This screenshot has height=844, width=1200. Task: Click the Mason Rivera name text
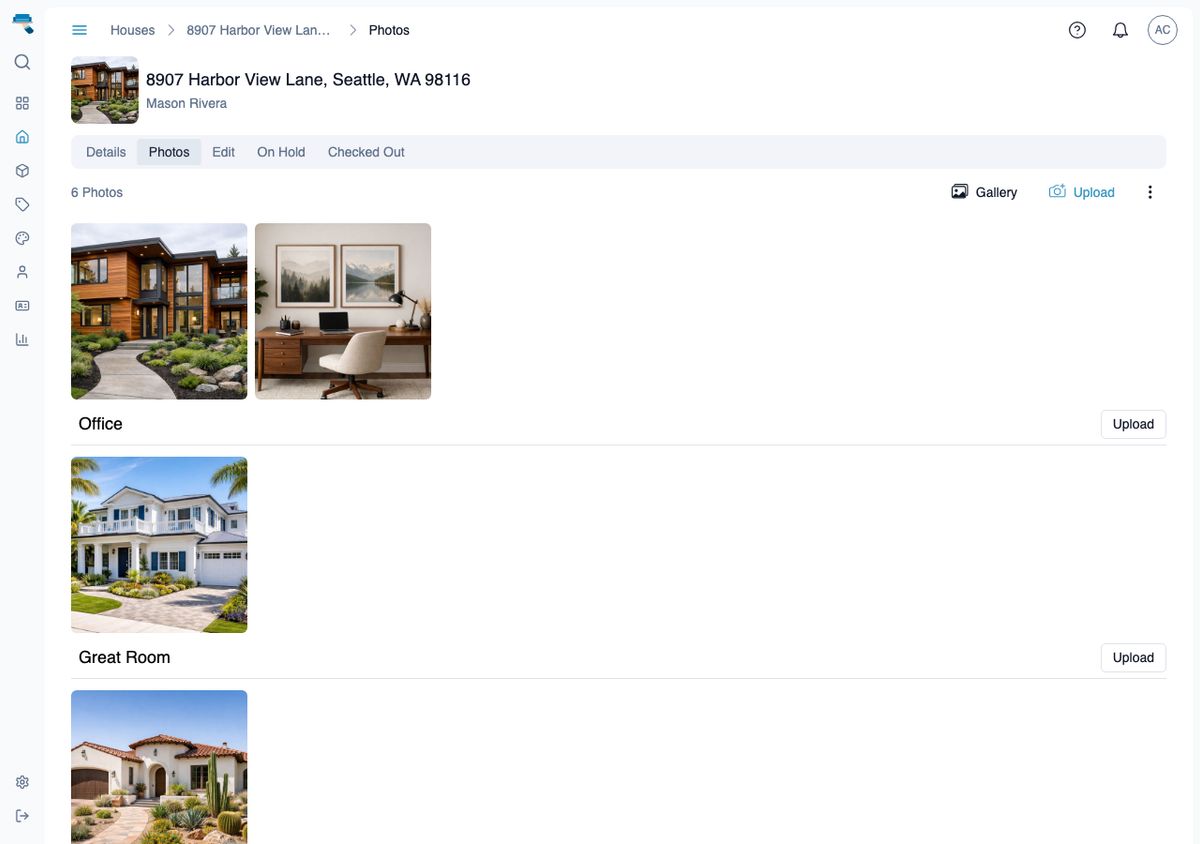point(186,103)
